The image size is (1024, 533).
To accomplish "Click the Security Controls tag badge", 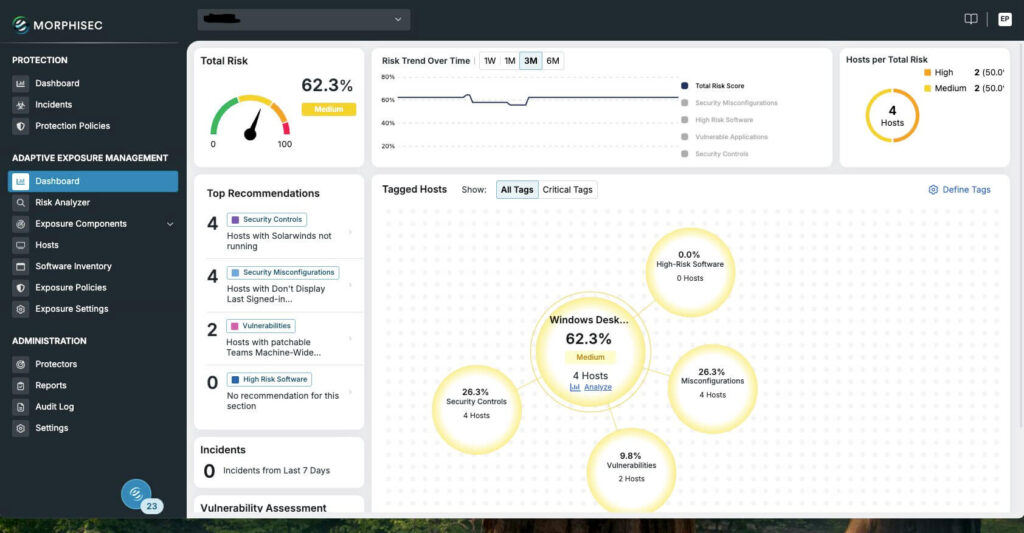I will [266, 219].
